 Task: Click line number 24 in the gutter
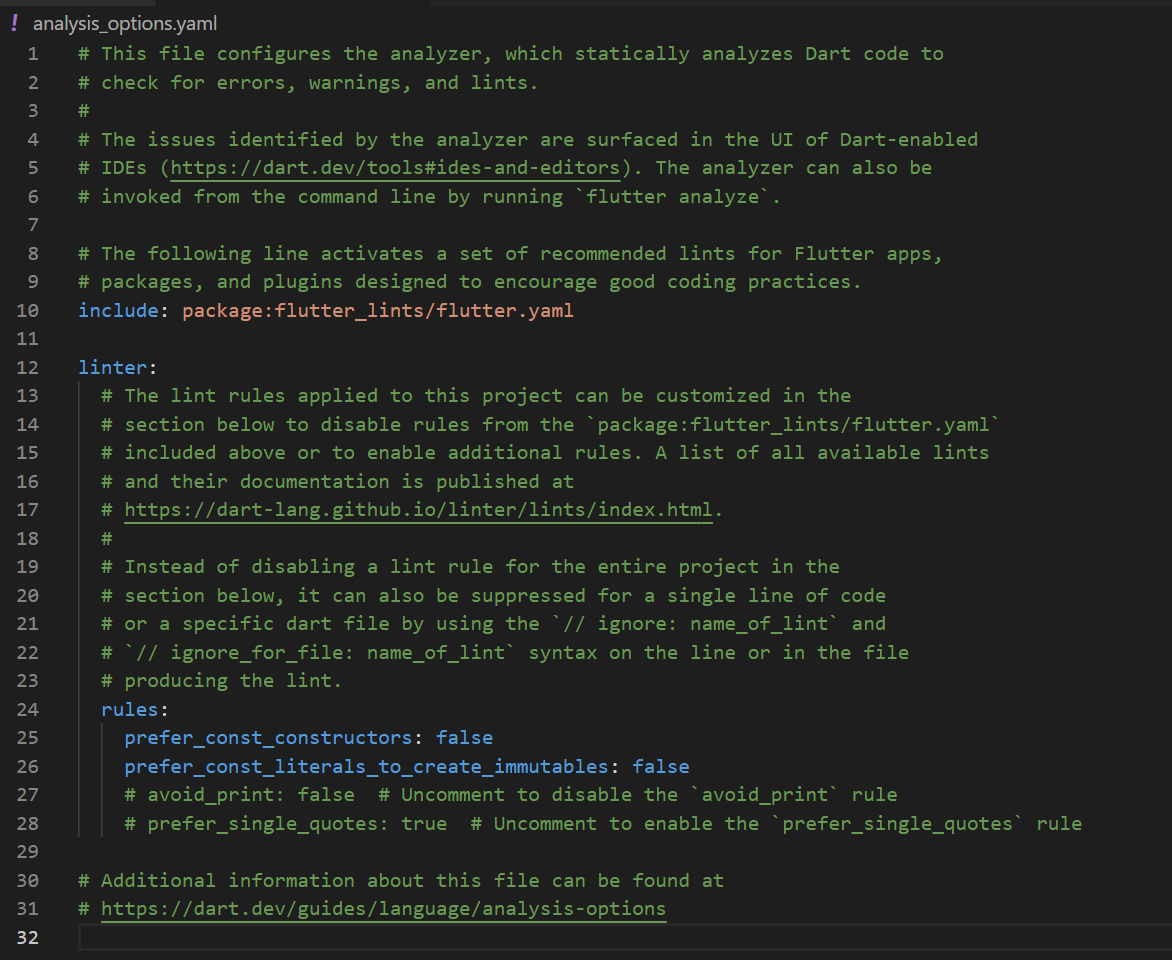[x=28, y=710]
